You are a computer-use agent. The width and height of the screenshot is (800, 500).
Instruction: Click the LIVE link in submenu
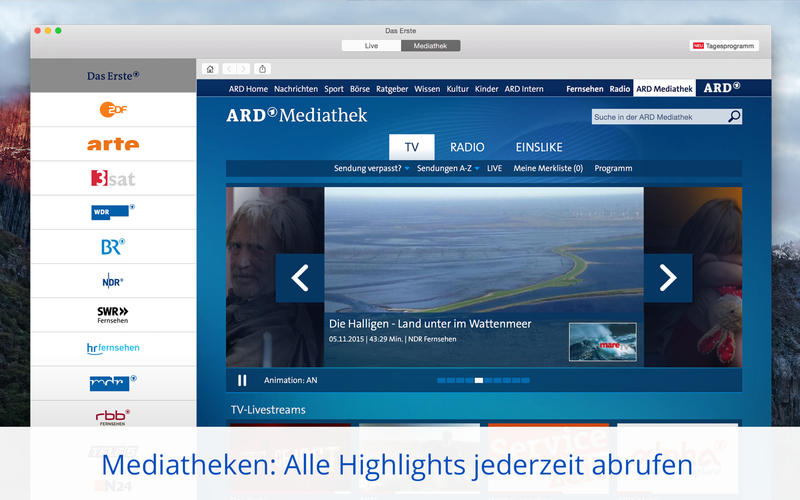tap(494, 168)
